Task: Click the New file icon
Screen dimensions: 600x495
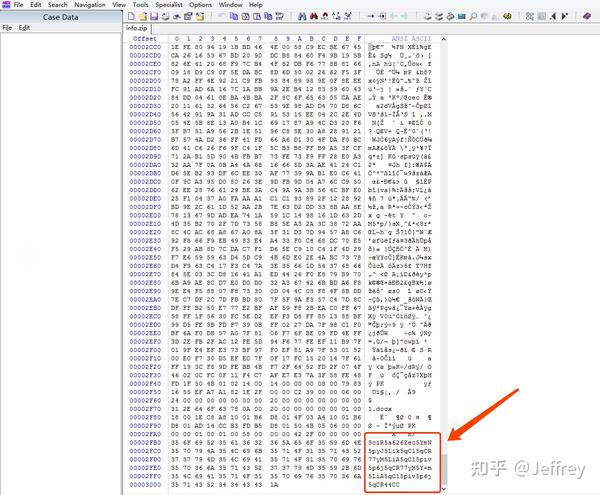Action: 131,16
